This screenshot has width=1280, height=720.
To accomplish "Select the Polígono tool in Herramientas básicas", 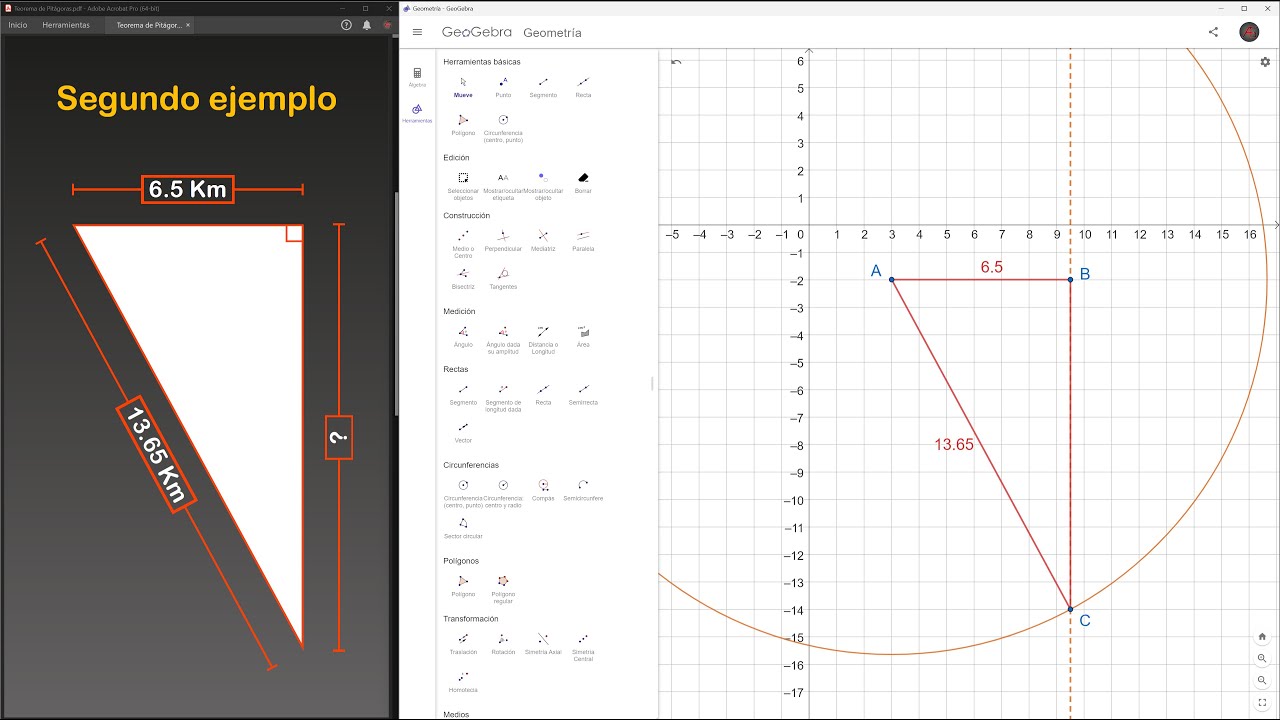I will [x=463, y=125].
